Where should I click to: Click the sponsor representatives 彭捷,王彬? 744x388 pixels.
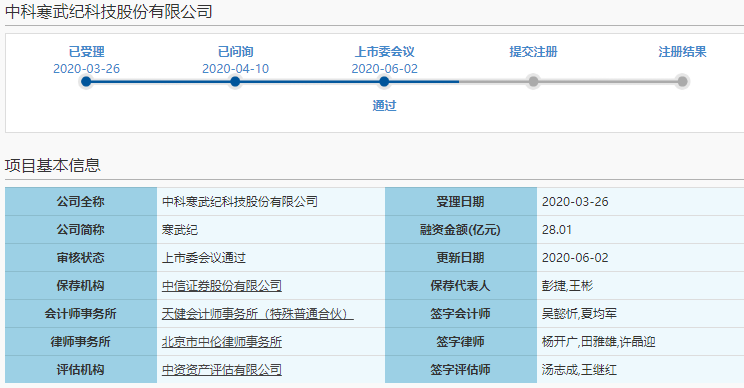tap(567, 286)
